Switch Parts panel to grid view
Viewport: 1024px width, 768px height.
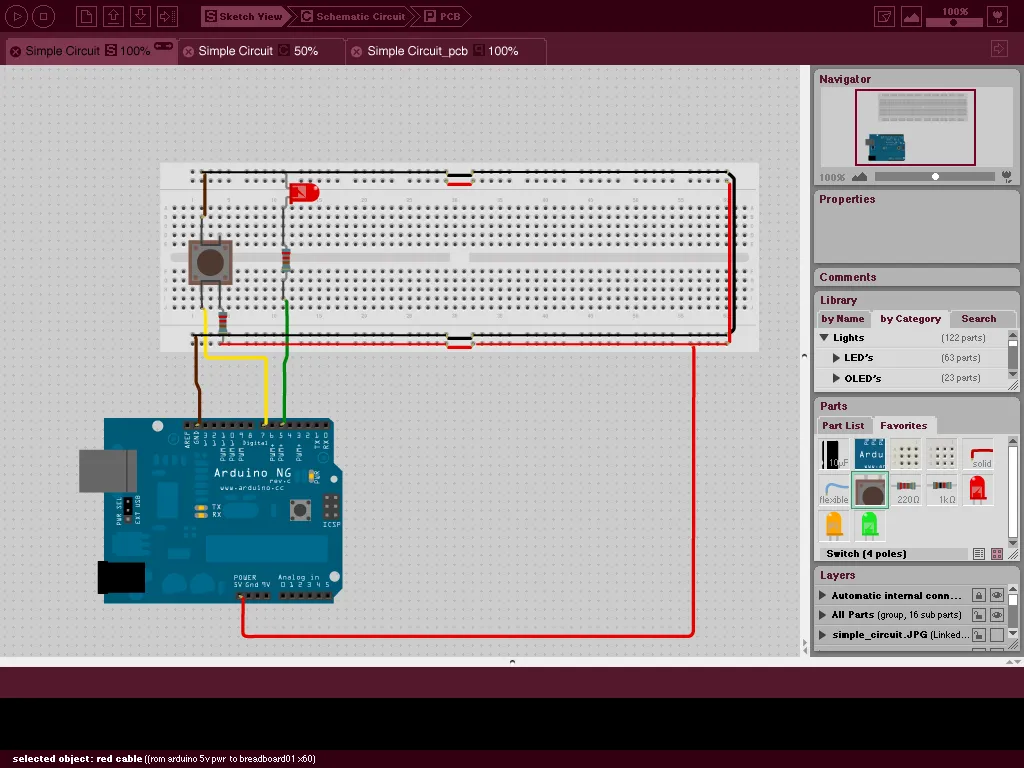click(x=997, y=554)
